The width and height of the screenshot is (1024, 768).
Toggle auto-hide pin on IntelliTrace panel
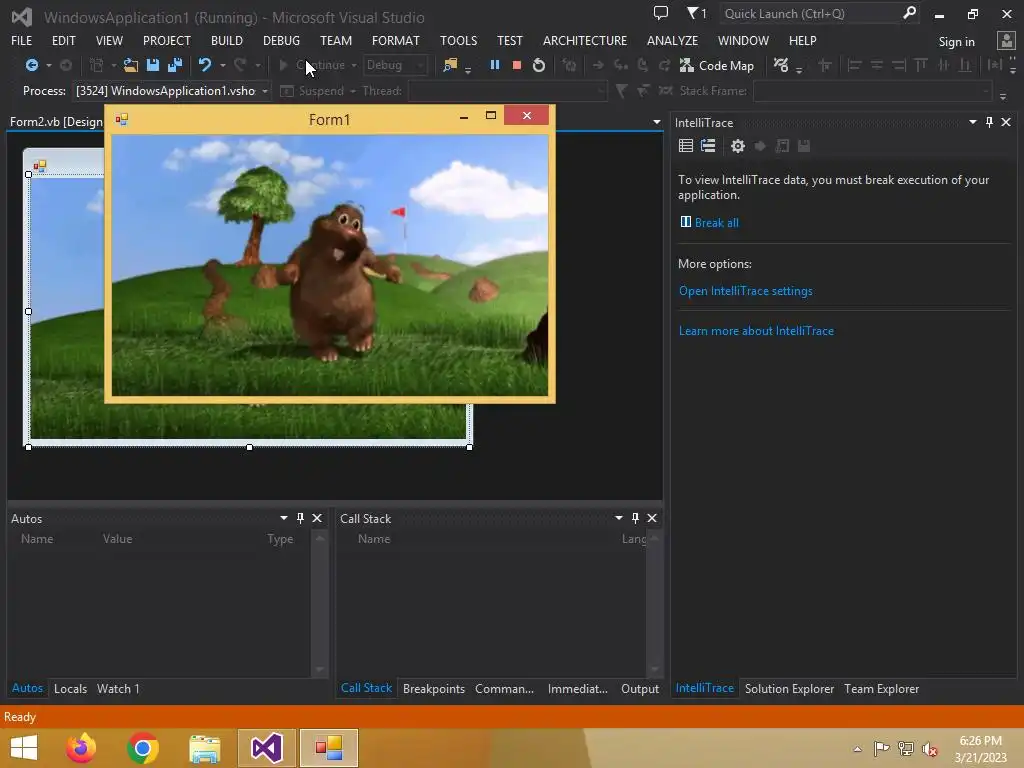tap(989, 122)
